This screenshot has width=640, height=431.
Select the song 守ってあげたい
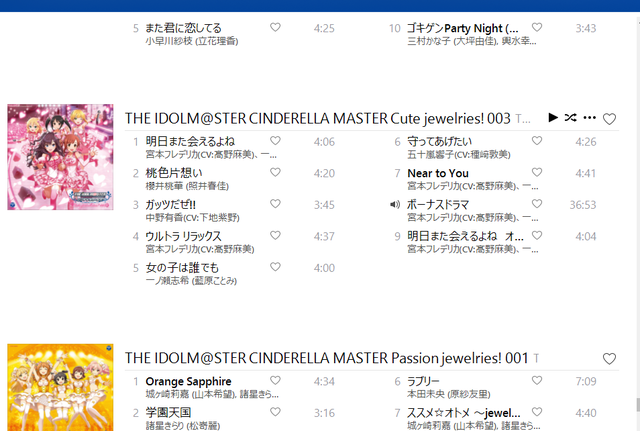coord(440,141)
